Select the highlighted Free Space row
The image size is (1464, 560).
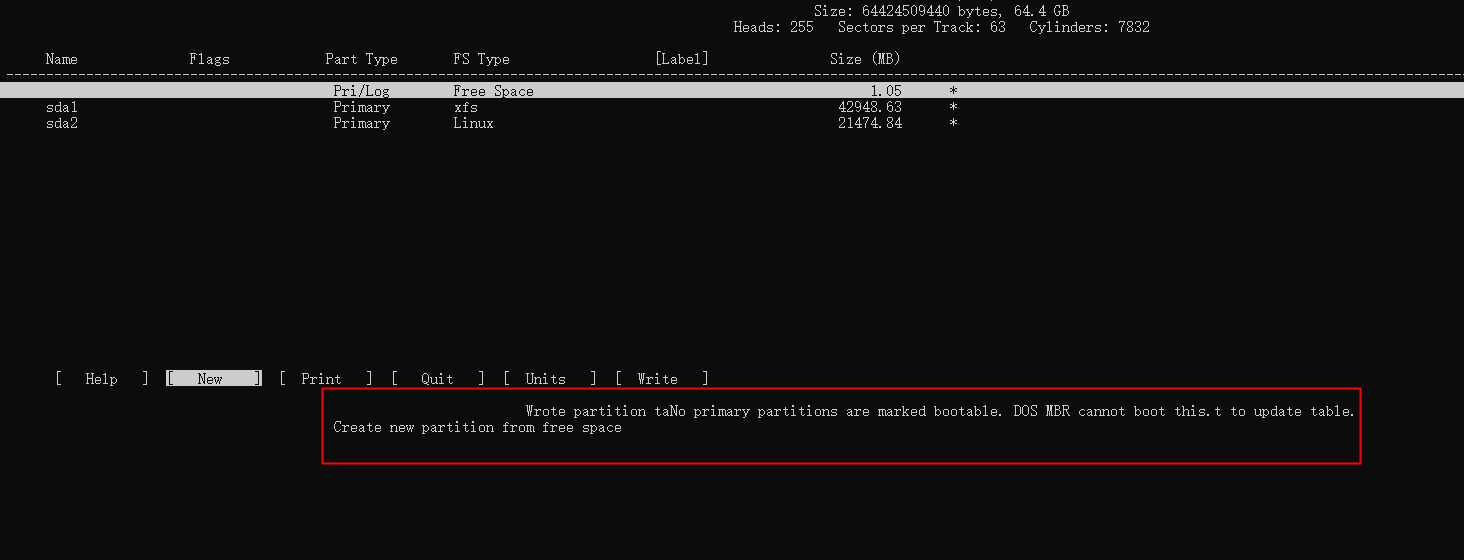[732, 91]
